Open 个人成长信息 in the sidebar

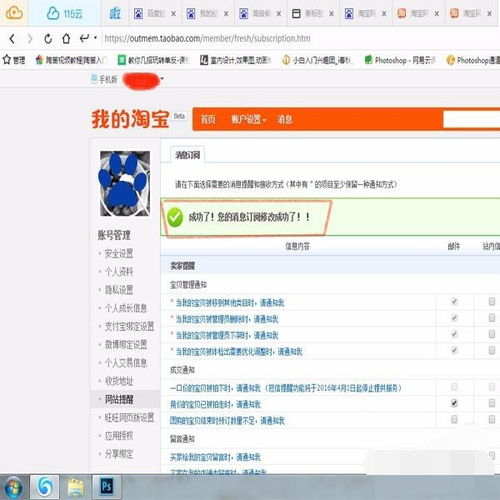126,308
